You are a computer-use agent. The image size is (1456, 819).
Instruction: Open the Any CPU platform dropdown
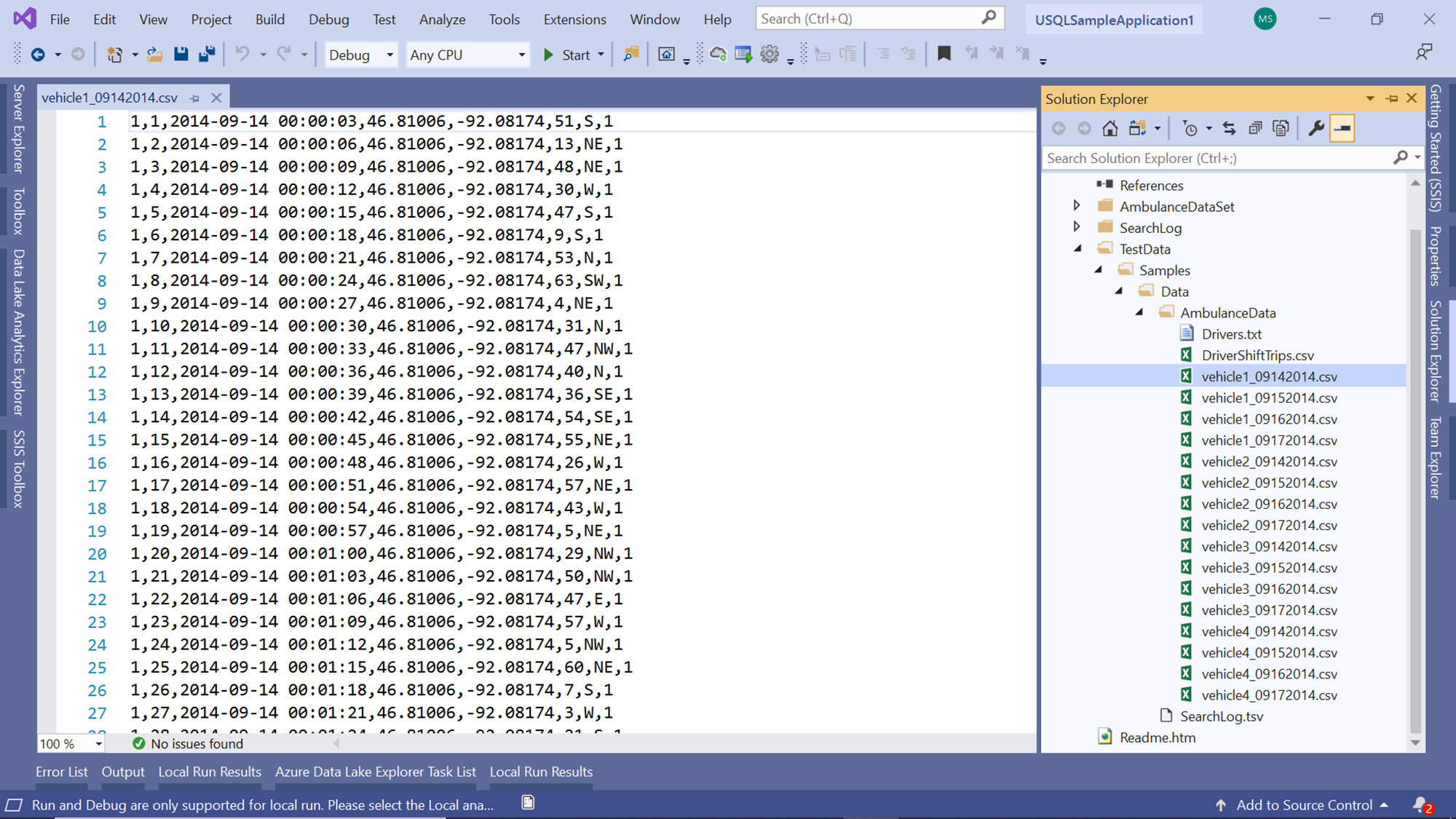point(467,55)
